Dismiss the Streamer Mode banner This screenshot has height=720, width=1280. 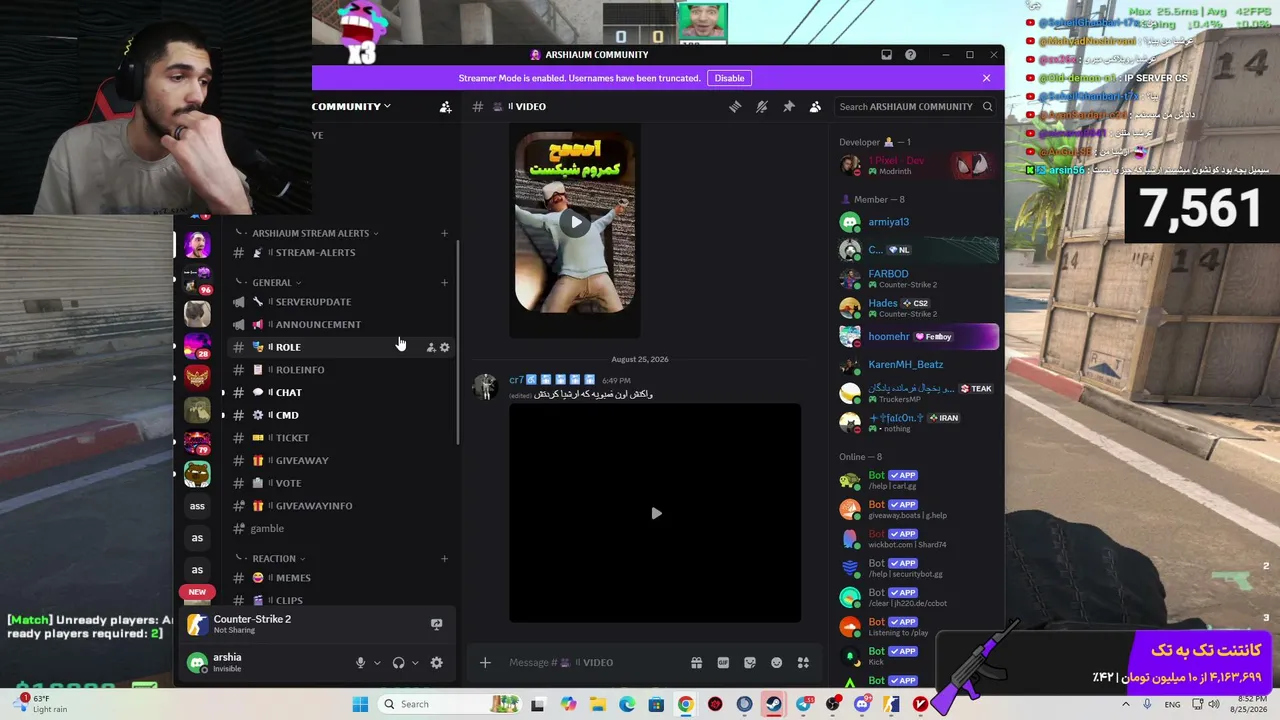(x=986, y=78)
